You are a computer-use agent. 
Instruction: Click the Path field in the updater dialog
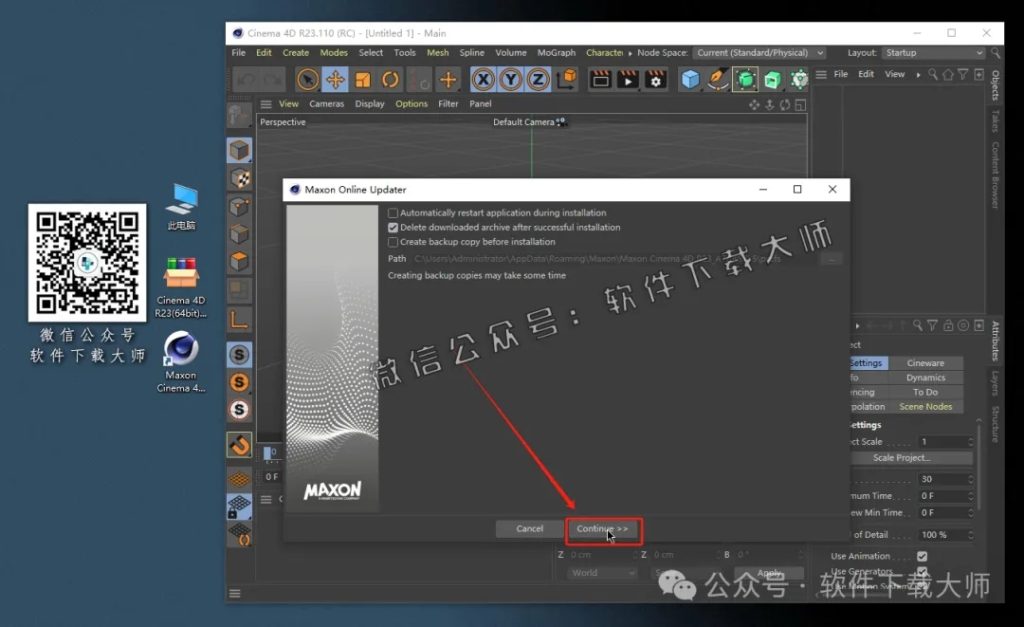pyautogui.click(x=600, y=258)
